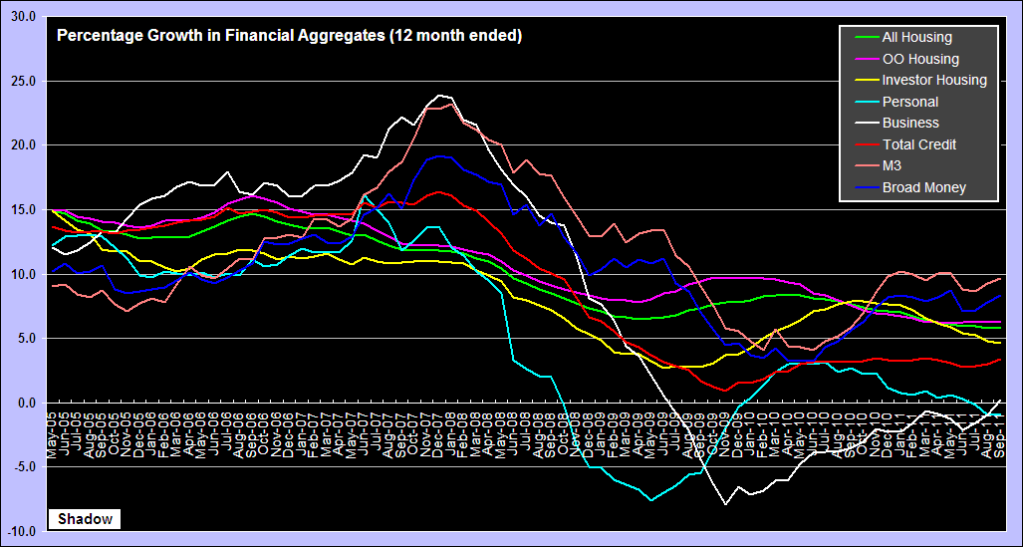The image size is (1023, 547).
Task: Click the chart title text
Action: point(288,36)
